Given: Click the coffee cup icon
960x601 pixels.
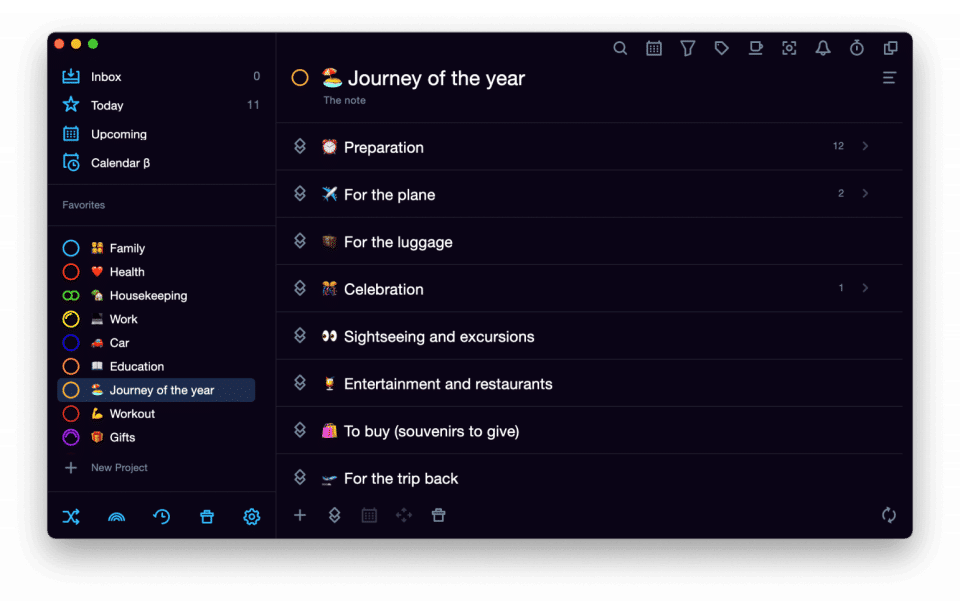Looking at the screenshot, I should click(756, 48).
